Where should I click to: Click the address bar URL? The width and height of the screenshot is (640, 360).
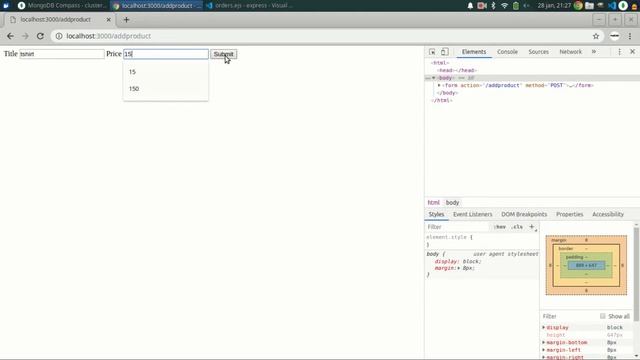click(109, 36)
